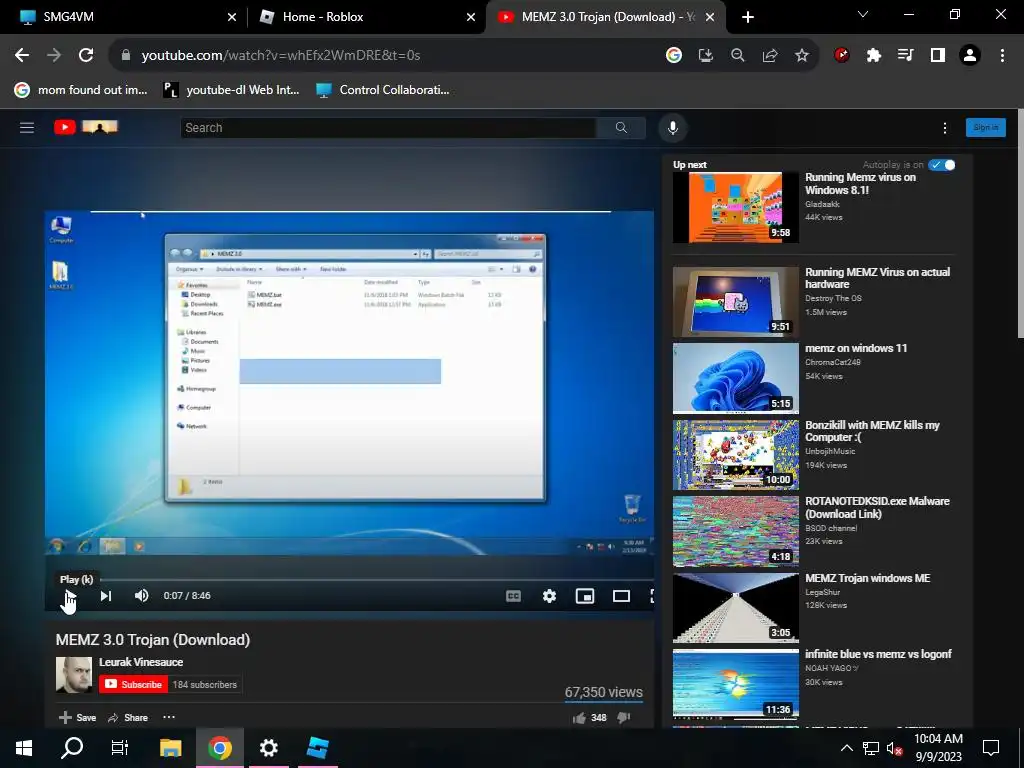Open the zoom magnifier icon in address bar
Screen dimensions: 1024x768
coord(737,56)
